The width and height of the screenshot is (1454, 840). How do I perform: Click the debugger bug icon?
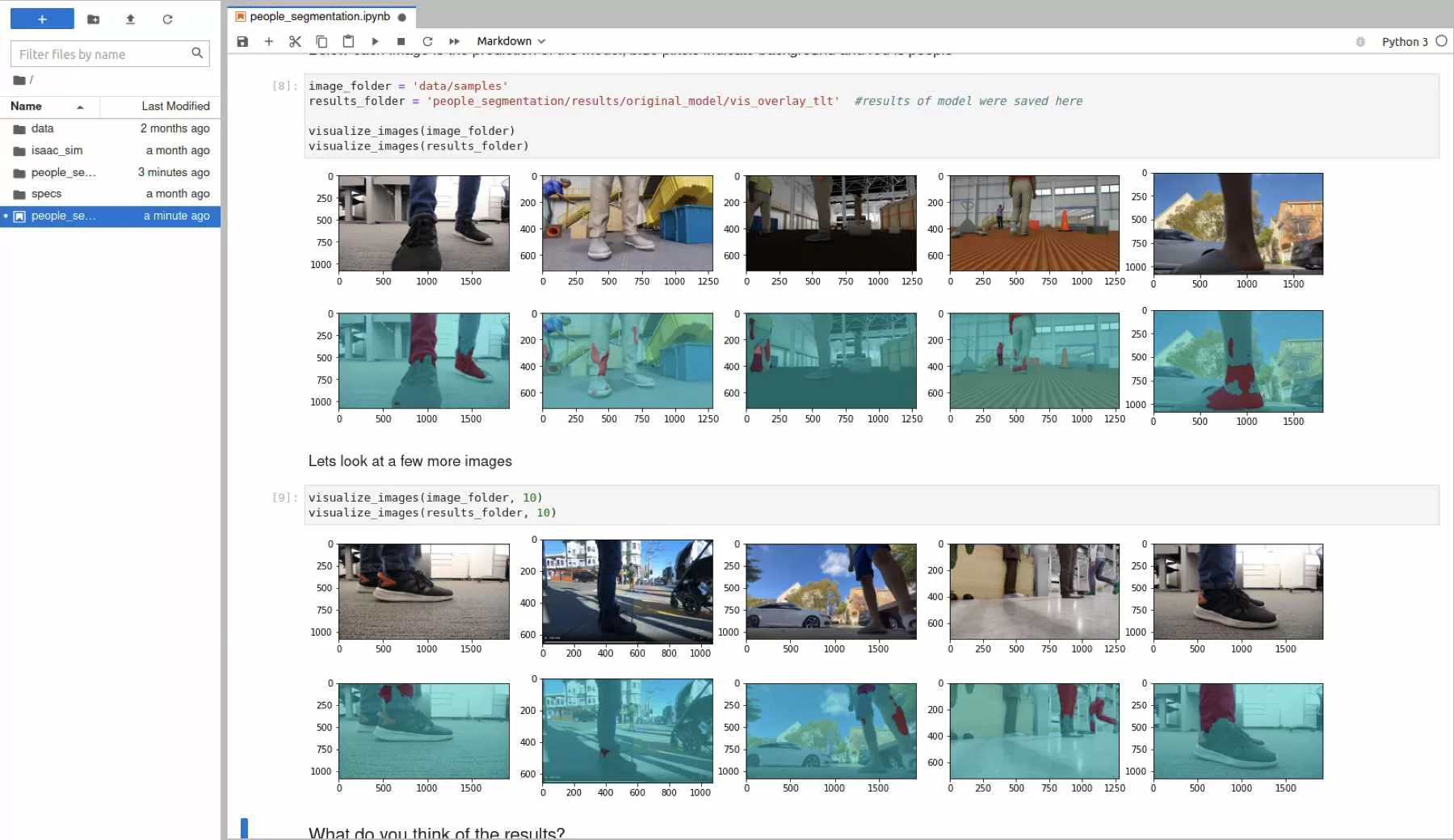(1360, 42)
